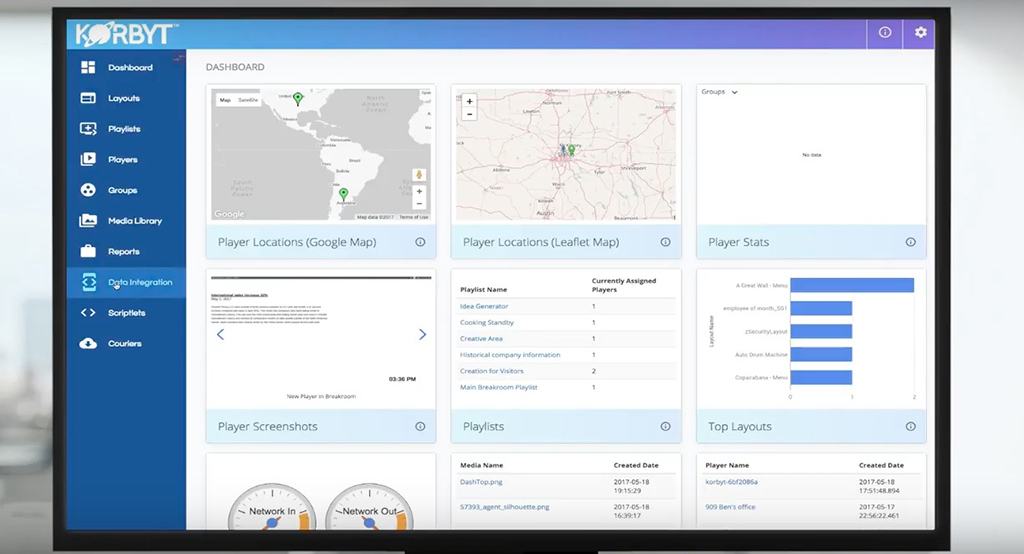Switch Google map to Satellite view
The width and height of the screenshot is (1024, 554).
click(x=247, y=100)
